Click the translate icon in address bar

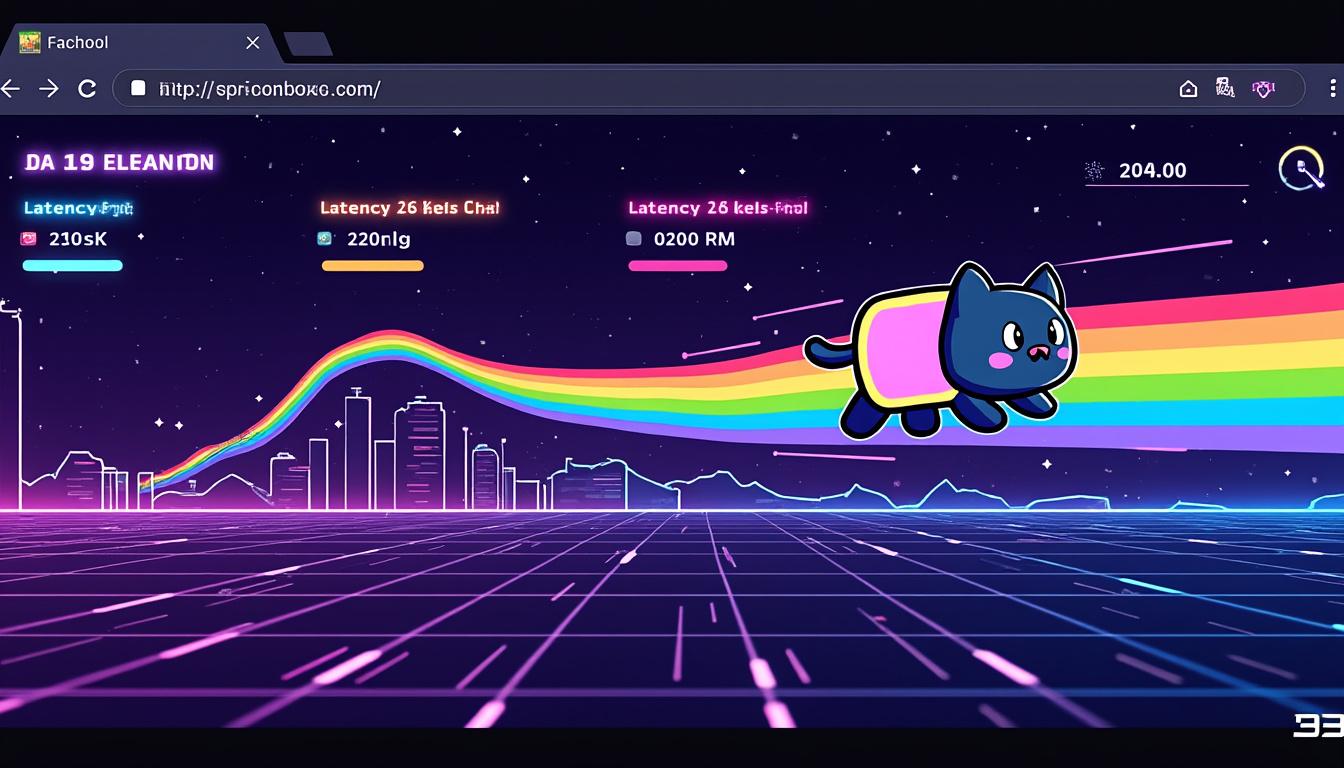[1225, 88]
